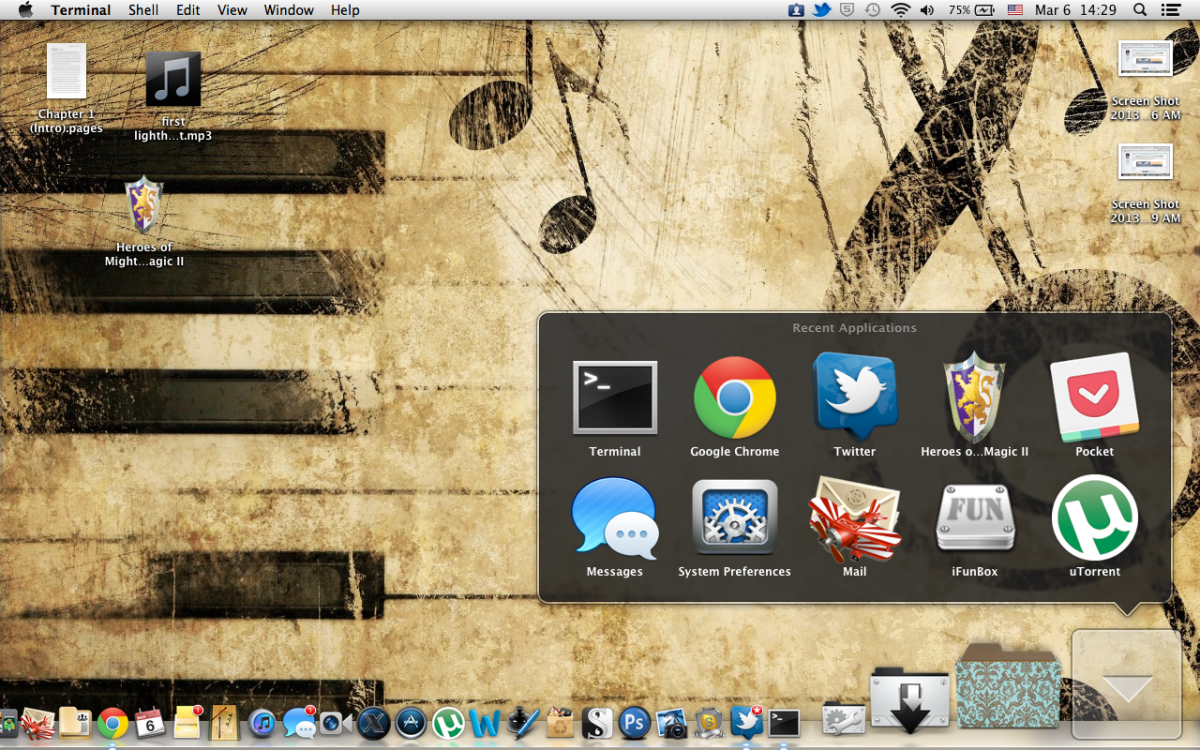This screenshot has height=750, width=1200.
Task: Open the Downloads stack in Dock
Action: (909, 700)
